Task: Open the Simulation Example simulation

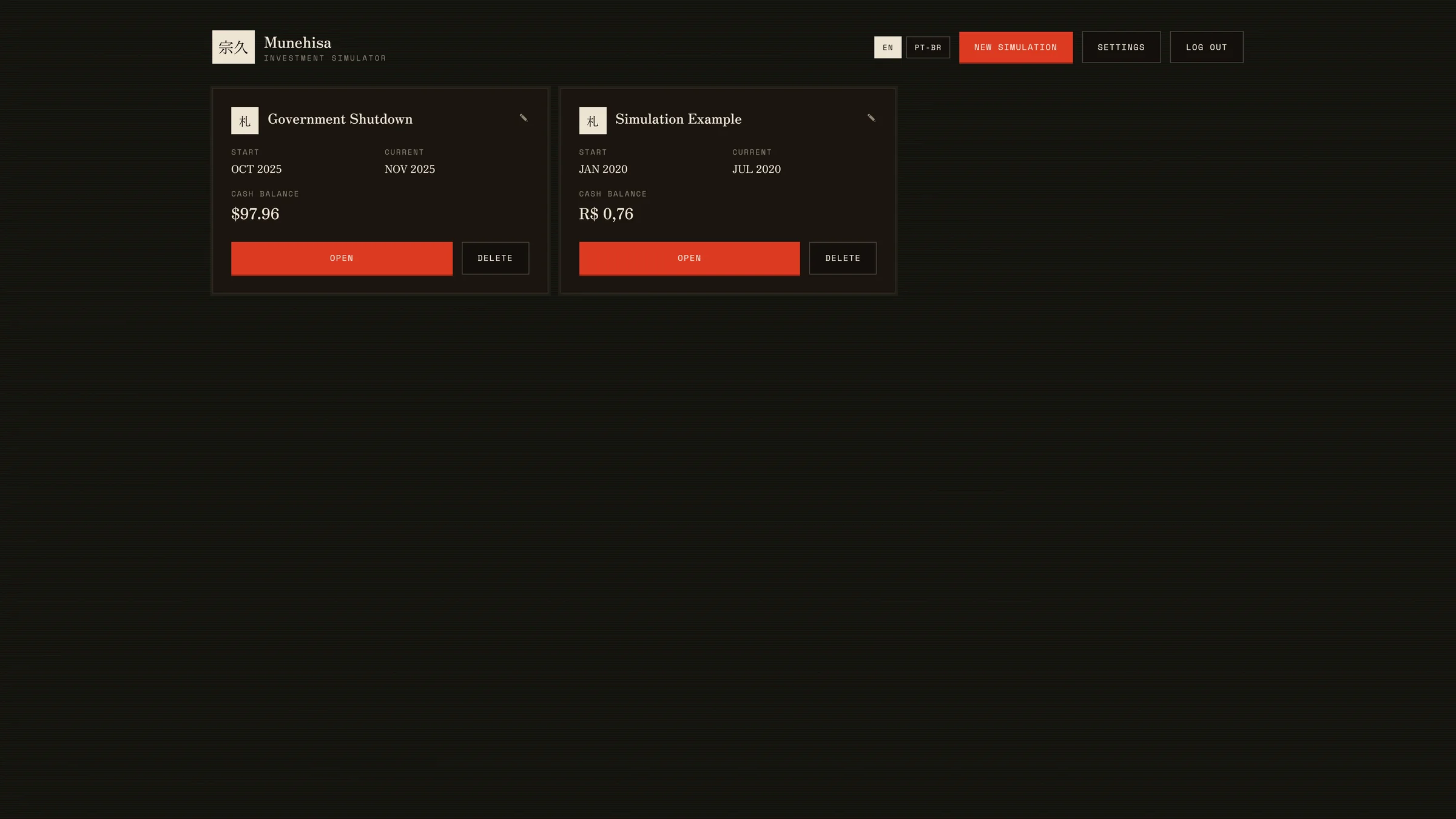Action: click(x=689, y=258)
